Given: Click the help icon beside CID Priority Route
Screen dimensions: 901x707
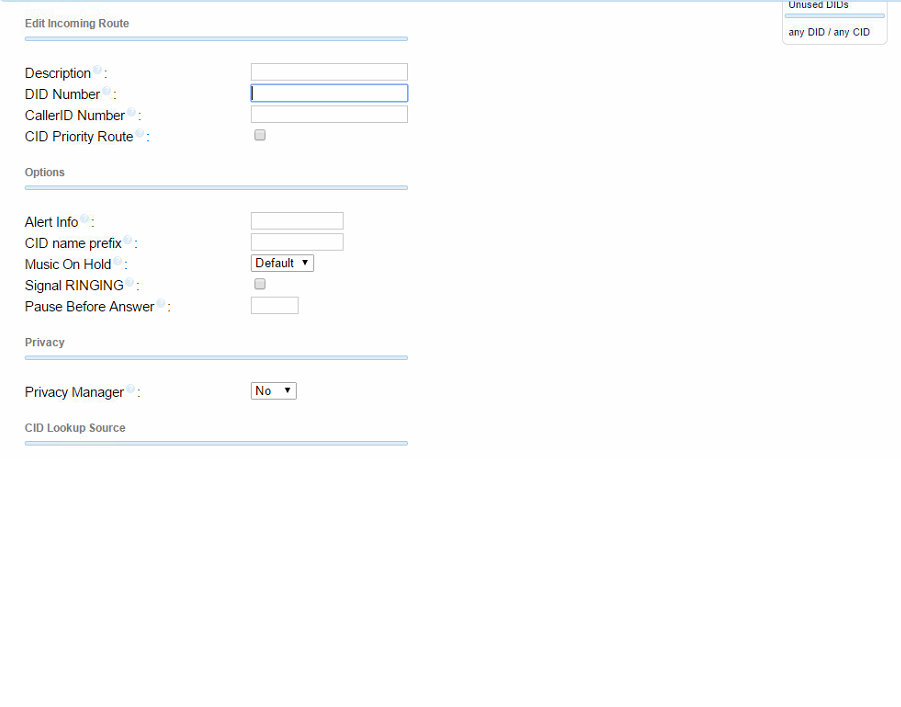Looking at the screenshot, I should pyautogui.click(x=139, y=134).
